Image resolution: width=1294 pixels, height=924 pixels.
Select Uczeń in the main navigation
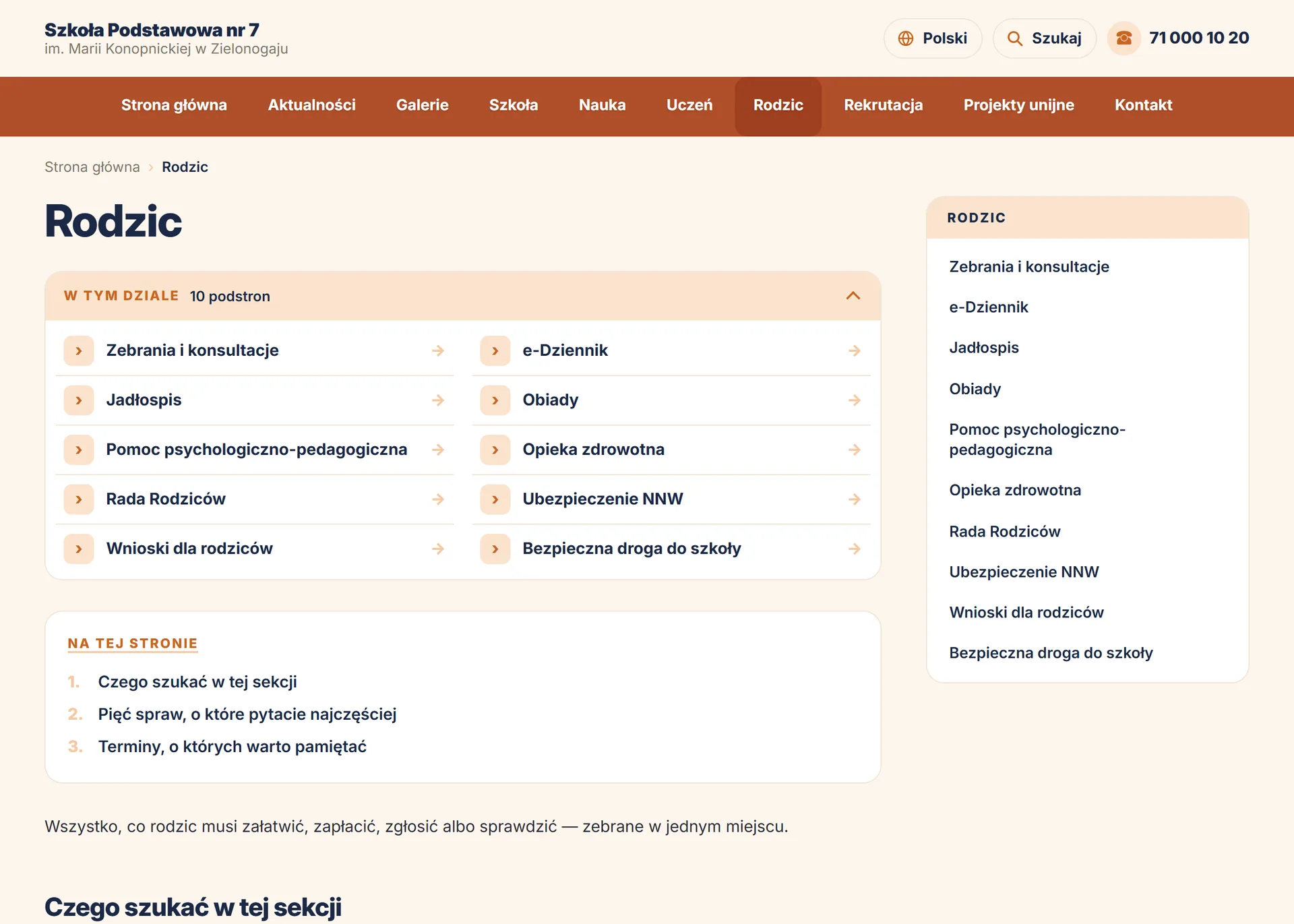click(689, 105)
